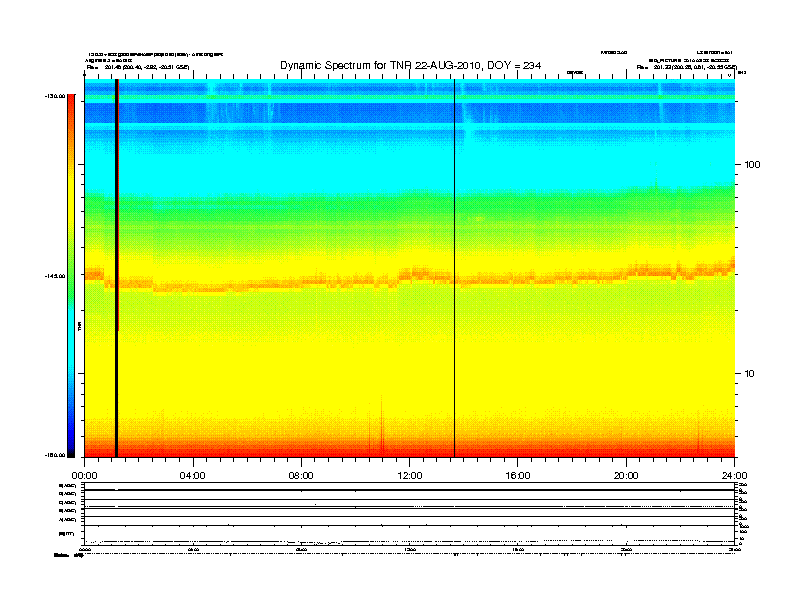The height and width of the screenshot is (612, 792).
Task: Click the 10 frequency axis label
Action: (750, 374)
